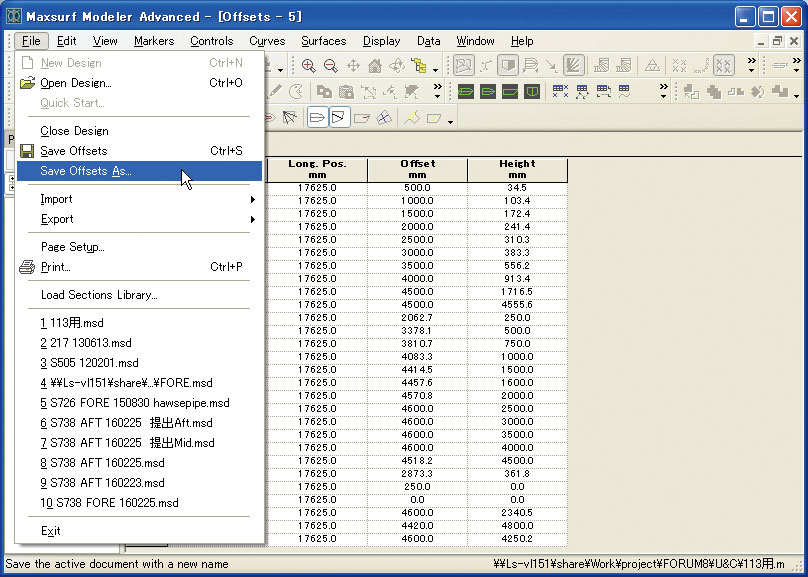Toggle the highlighted markers display button
The image size is (808, 577).
point(724,66)
